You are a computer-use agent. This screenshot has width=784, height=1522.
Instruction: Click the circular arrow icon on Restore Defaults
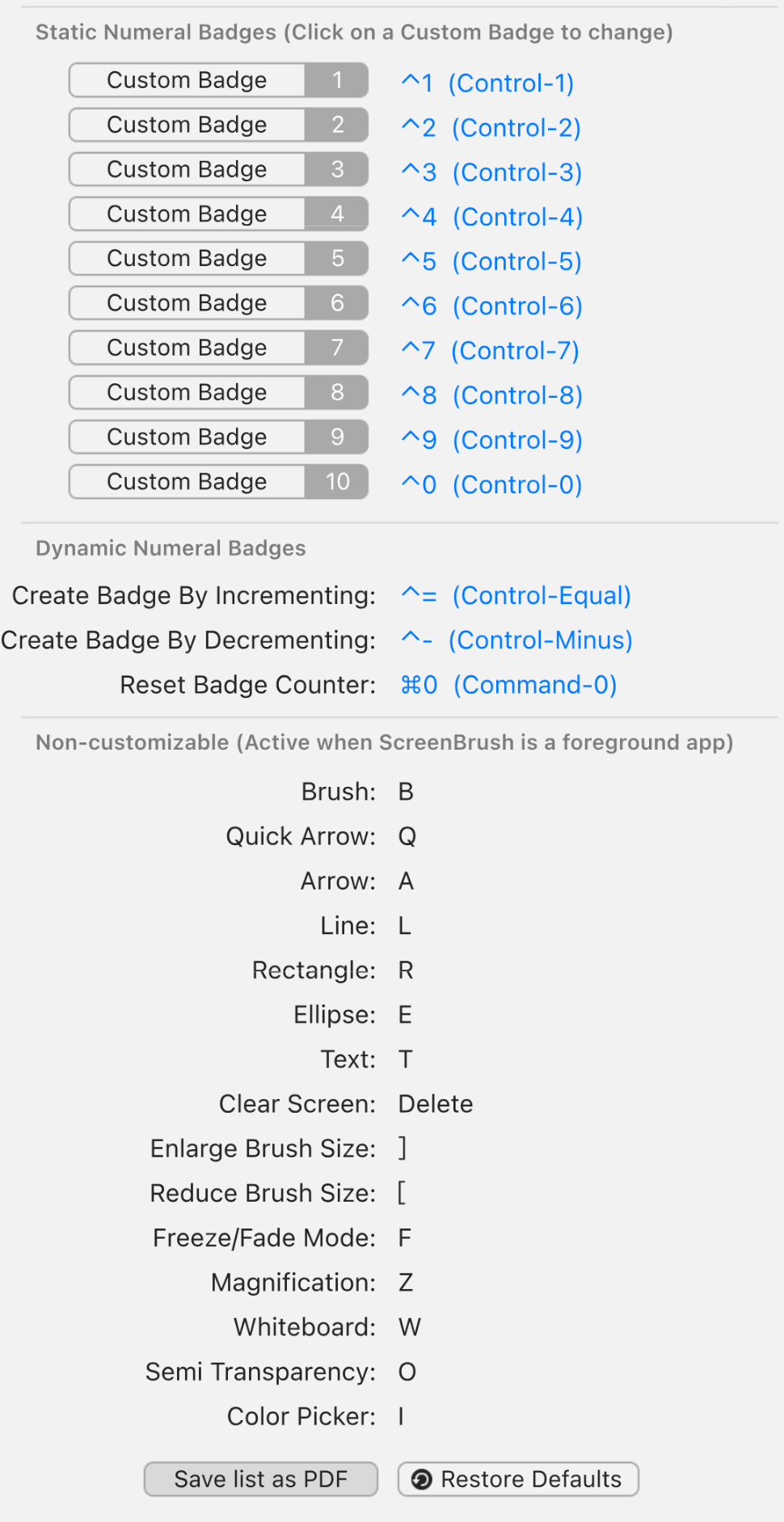(x=422, y=1479)
